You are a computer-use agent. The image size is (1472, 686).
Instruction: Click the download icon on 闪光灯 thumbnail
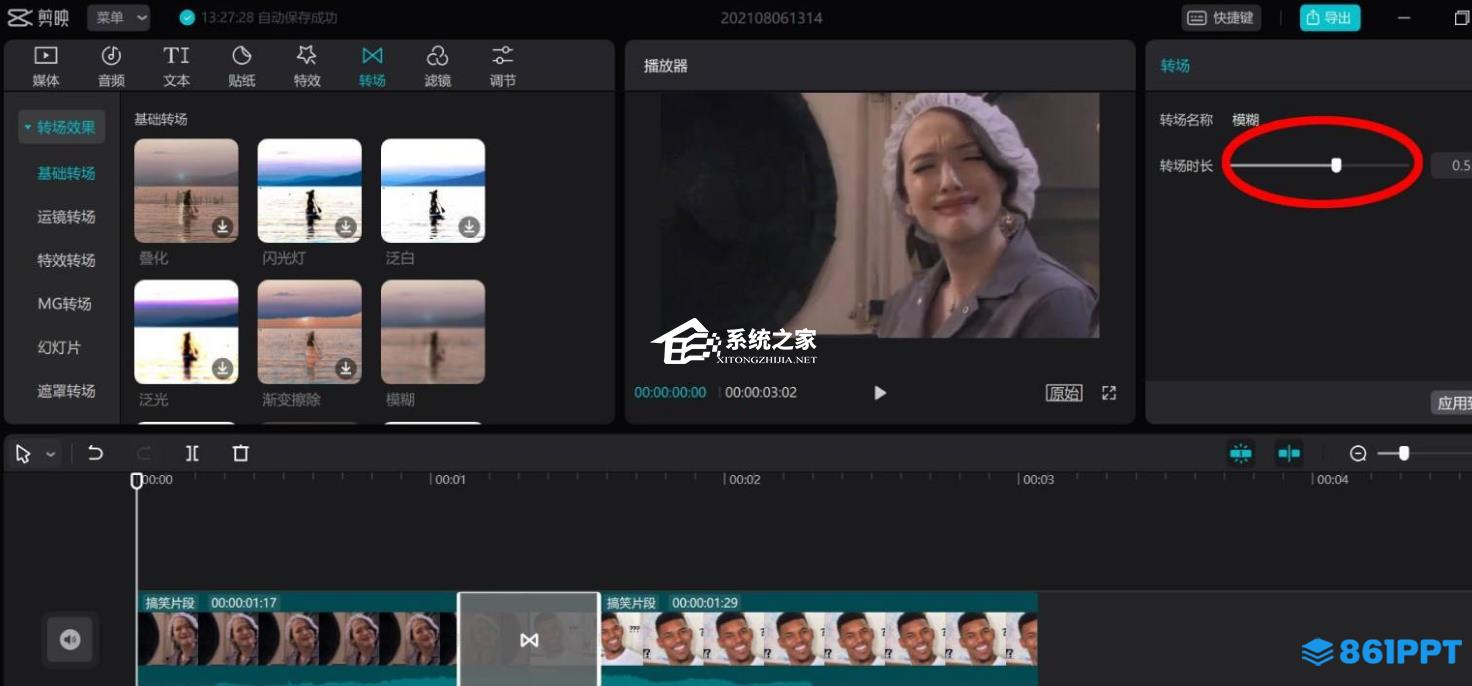[346, 228]
